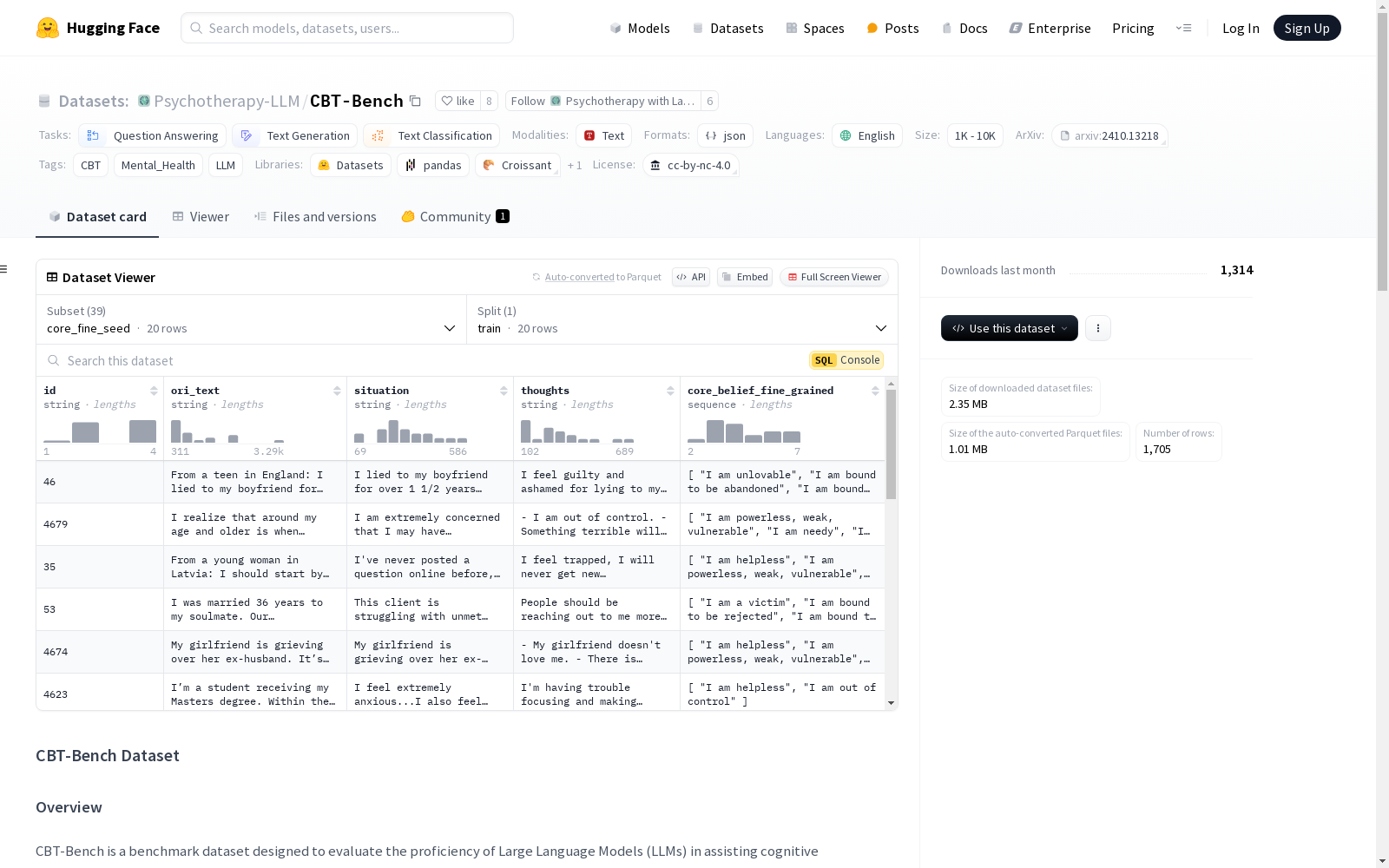Switch to the Dataset card tab
1389x868 pixels.
[x=97, y=217]
